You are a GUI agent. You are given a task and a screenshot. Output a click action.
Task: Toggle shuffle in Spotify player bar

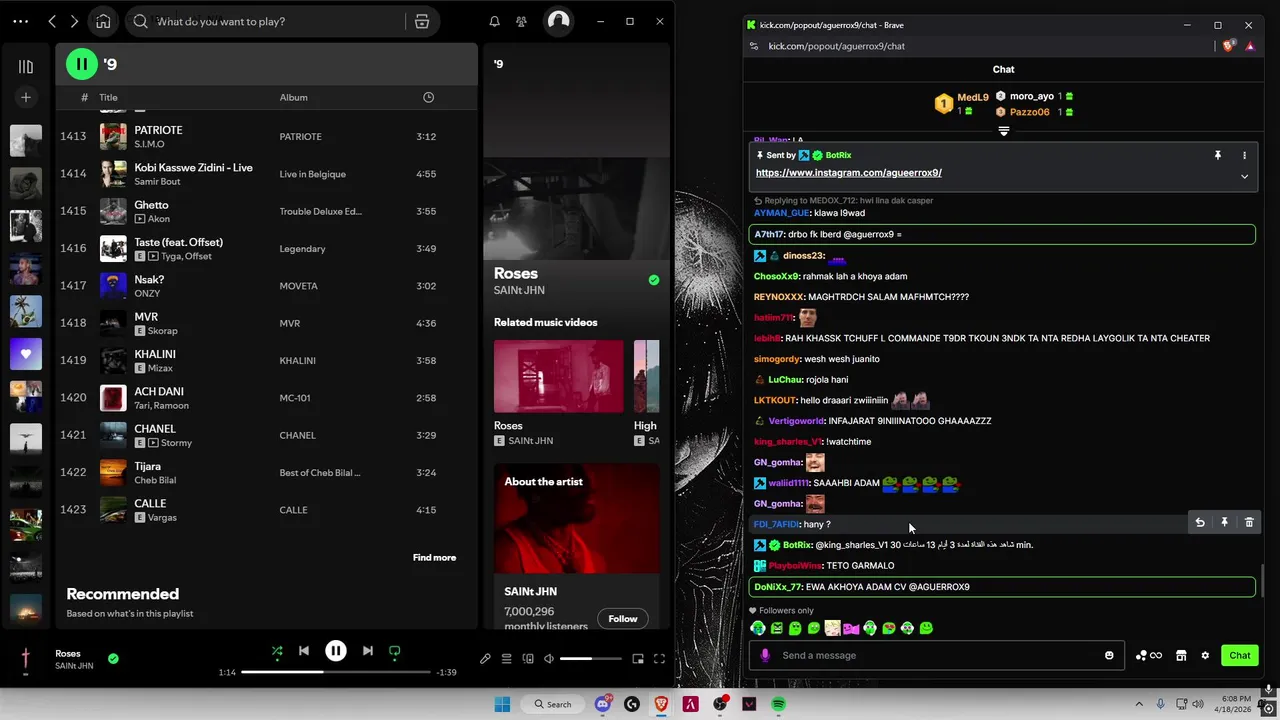click(x=277, y=651)
